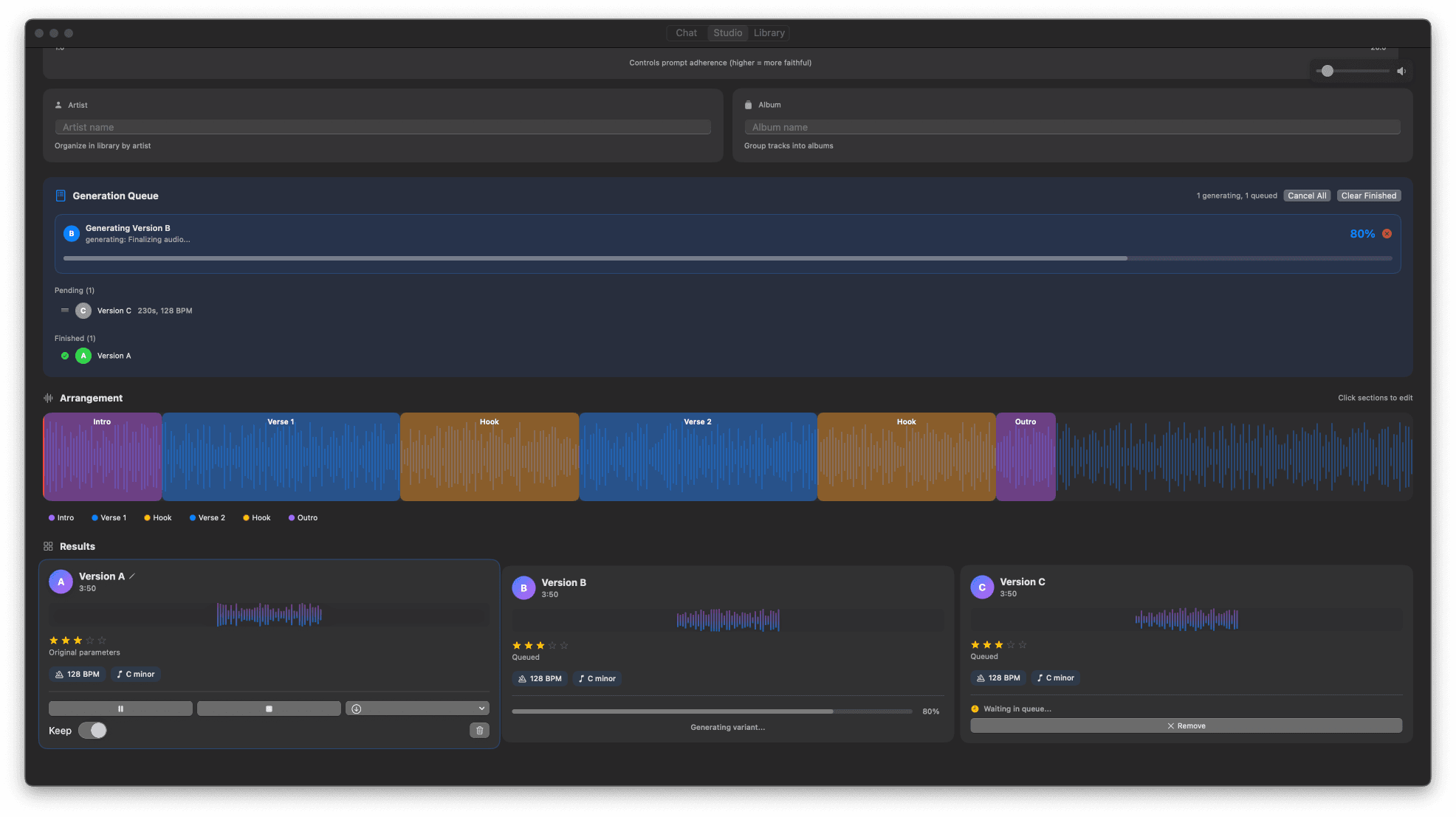This screenshot has width=1456, height=817.
Task: Click the Verse 2 legend entry
Action: pos(207,517)
